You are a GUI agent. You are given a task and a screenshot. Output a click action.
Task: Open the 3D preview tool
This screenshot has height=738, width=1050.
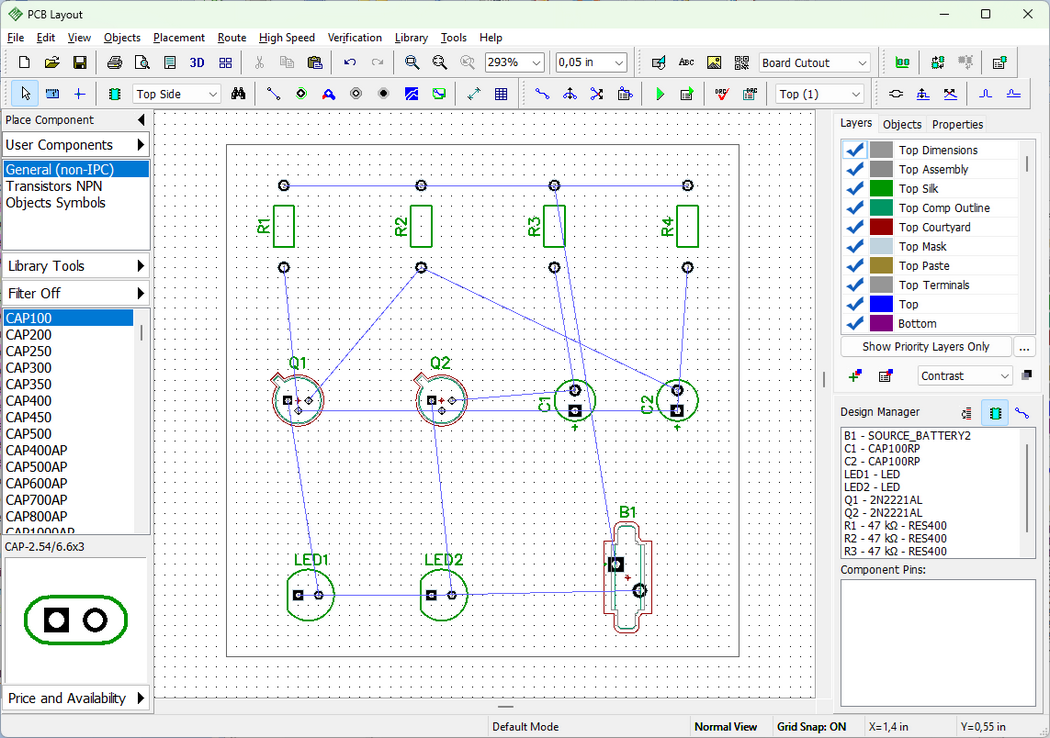tap(197, 62)
